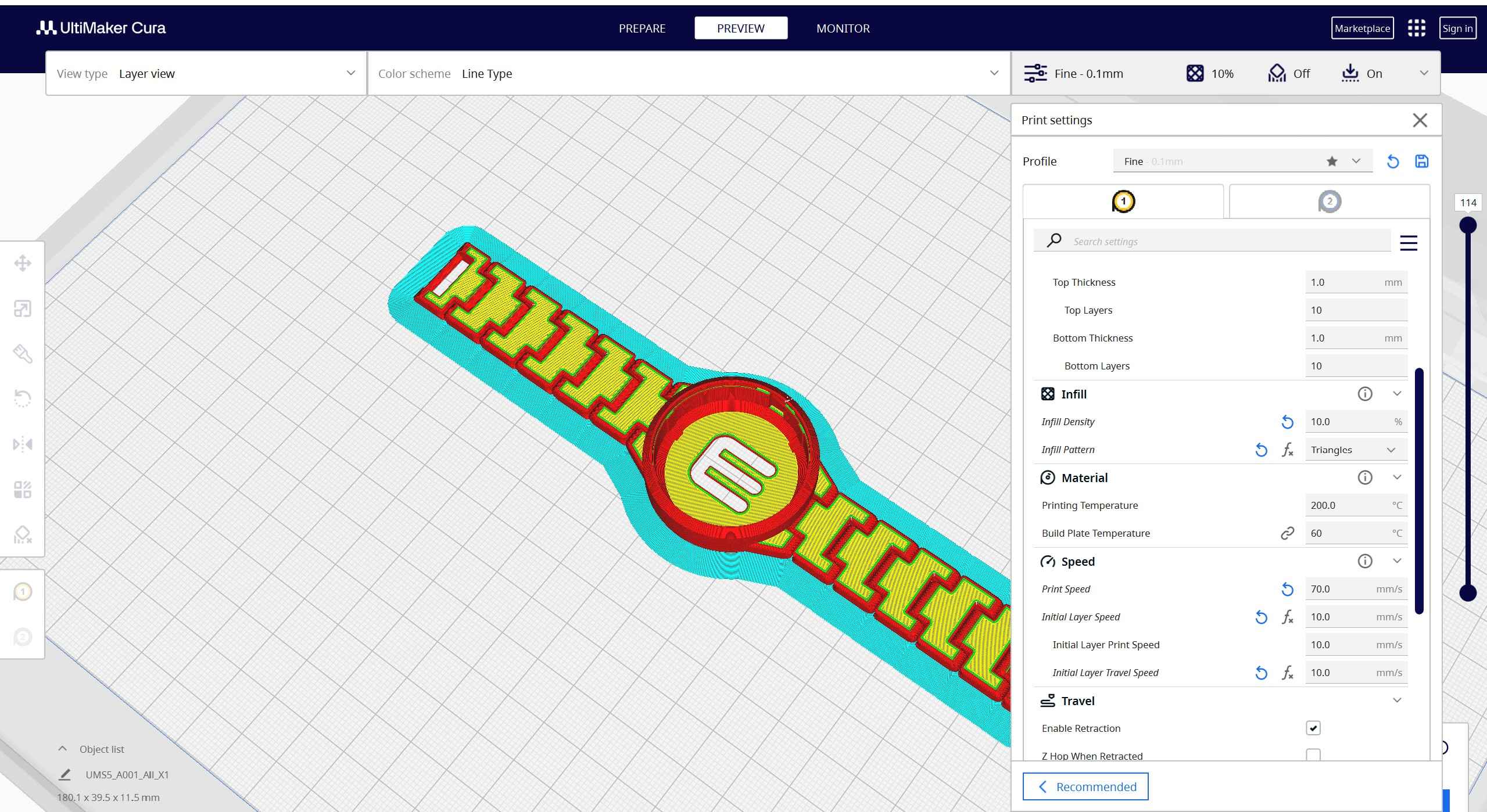This screenshot has width=1487, height=812.
Task: Switch to the PREPARE stage
Action: (x=642, y=28)
